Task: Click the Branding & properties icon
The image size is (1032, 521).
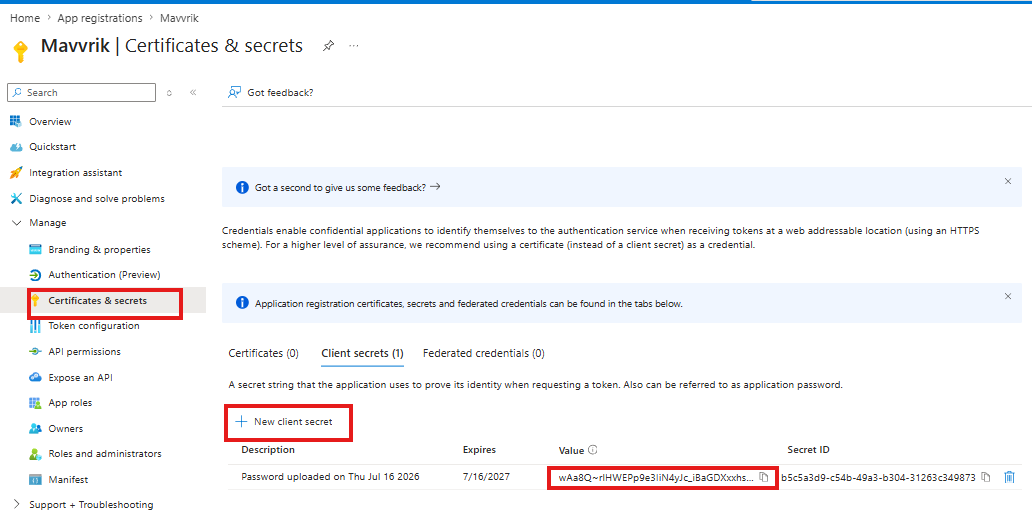Action: click(x=36, y=249)
